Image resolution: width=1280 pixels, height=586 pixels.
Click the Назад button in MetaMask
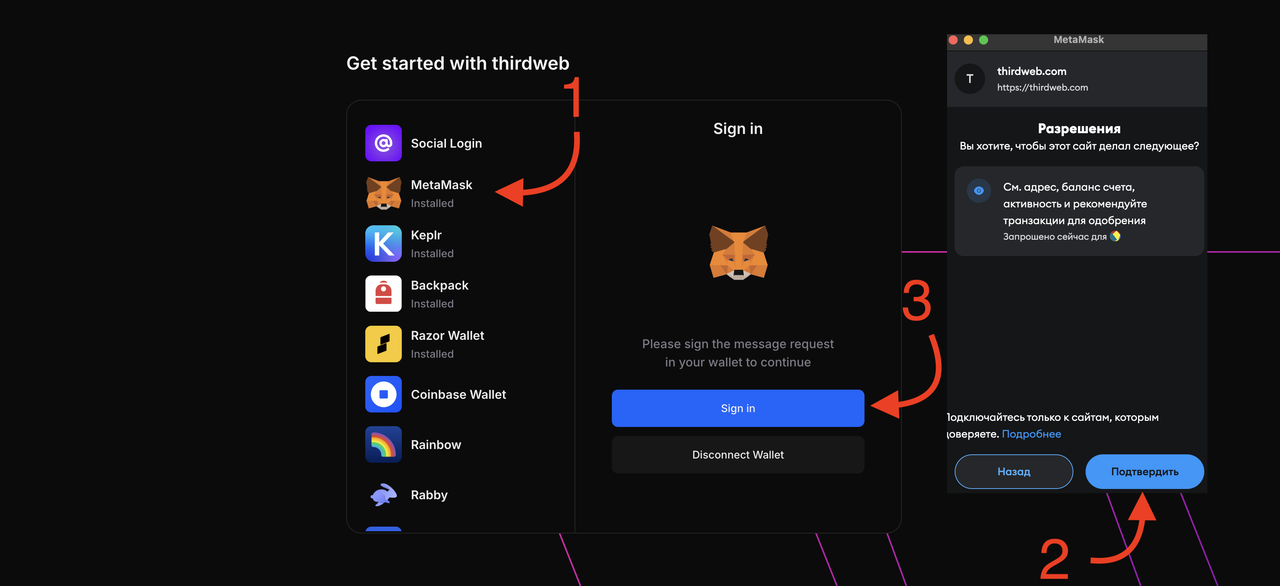coord(1014,471)
